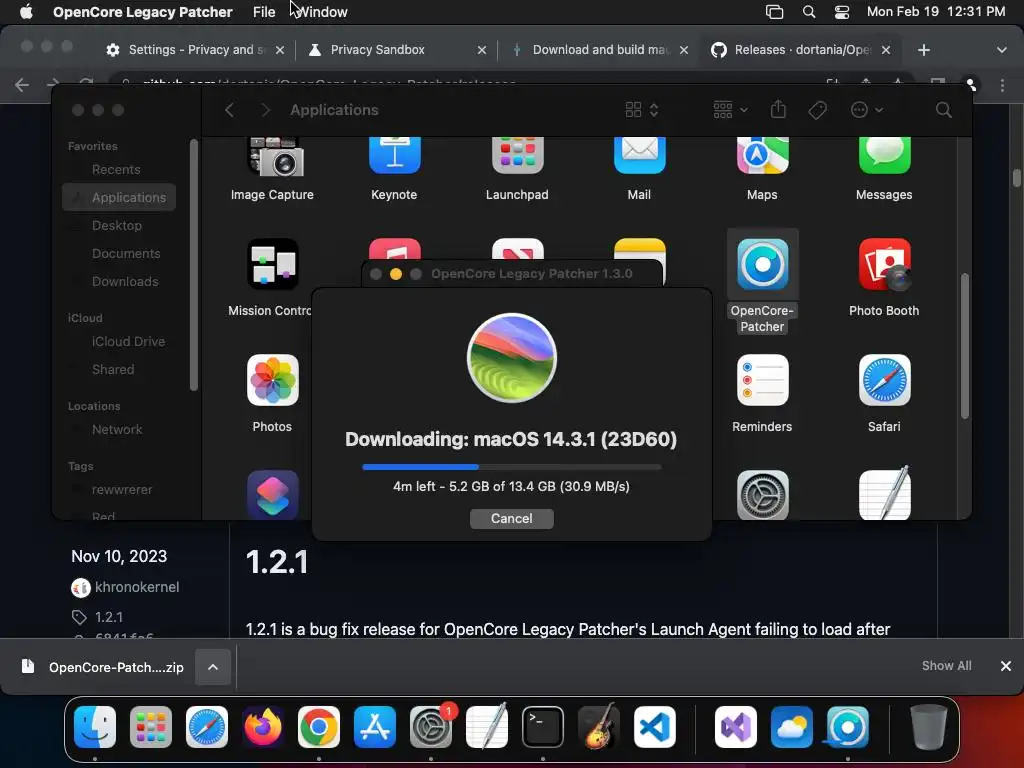Screen dimensions: 1024x768
Task: Expand OpenCore-Patch zip download options
Action: [x=213, y=667]
